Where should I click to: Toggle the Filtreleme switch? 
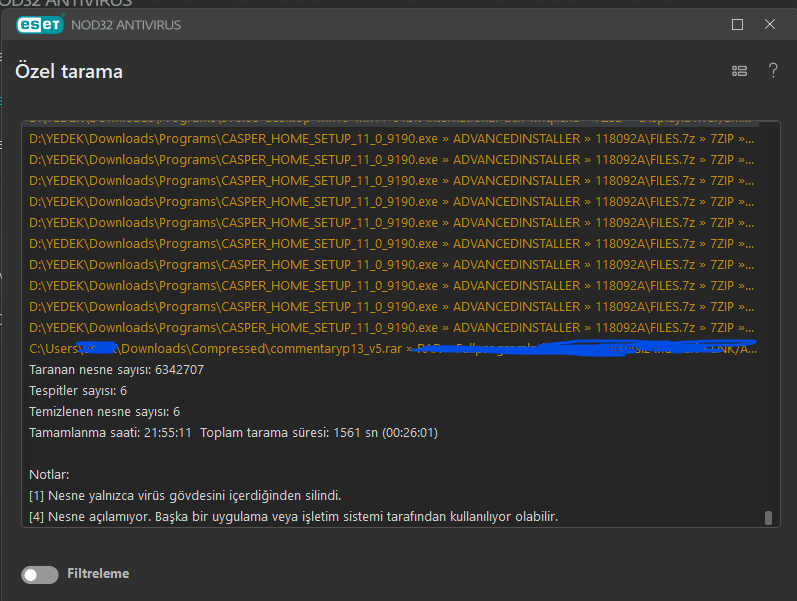click(x=40, y=575)
